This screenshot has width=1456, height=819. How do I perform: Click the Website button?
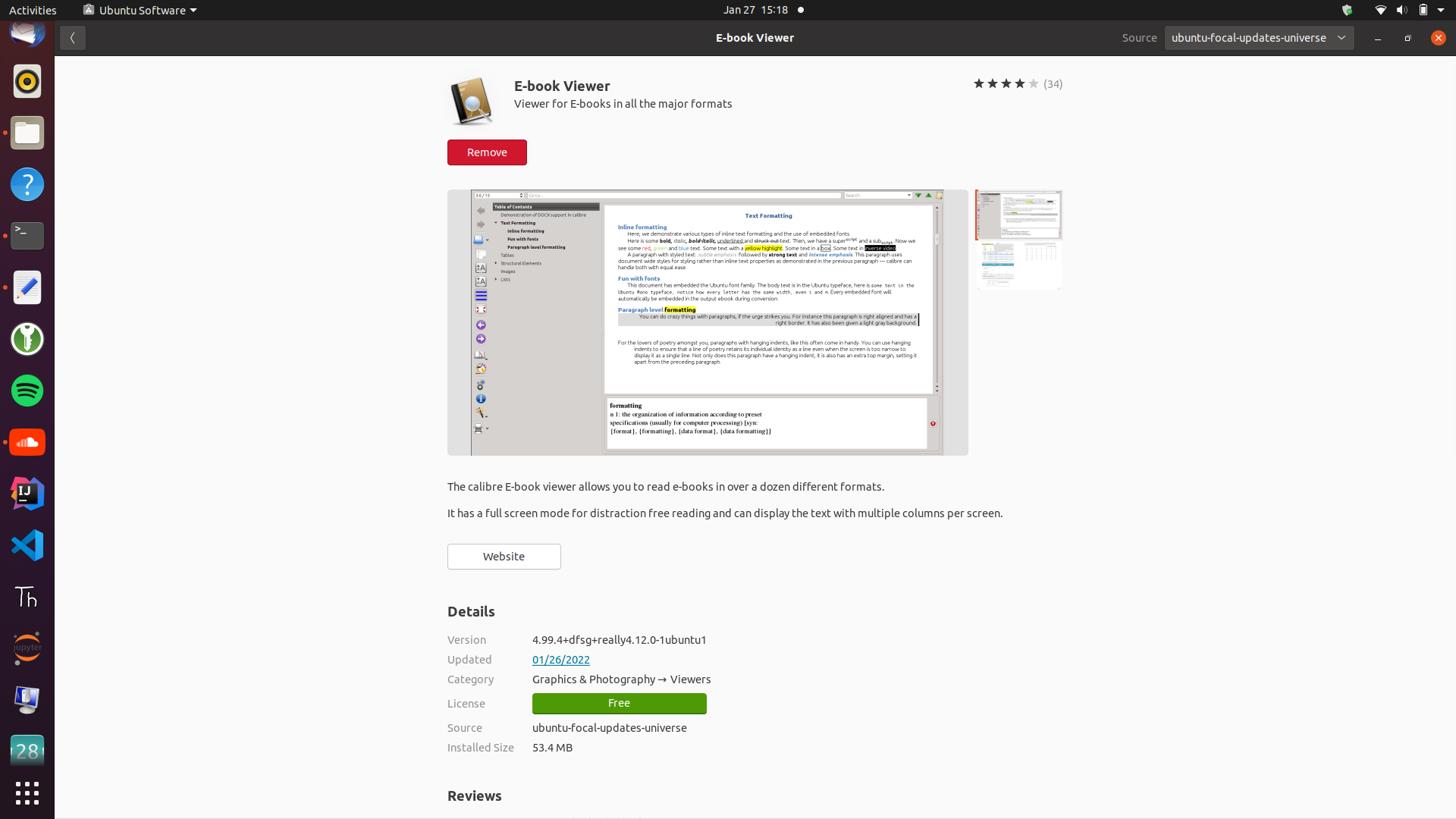(504, 557)
